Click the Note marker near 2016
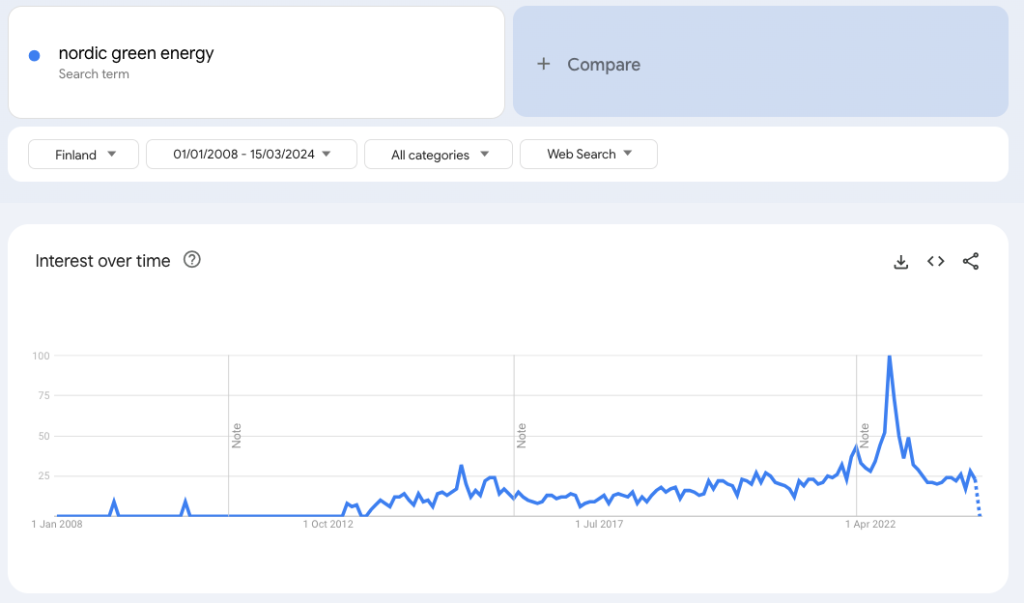This screenshot has height=603, width=1024. pyautogui.click(x=521, y=435)
